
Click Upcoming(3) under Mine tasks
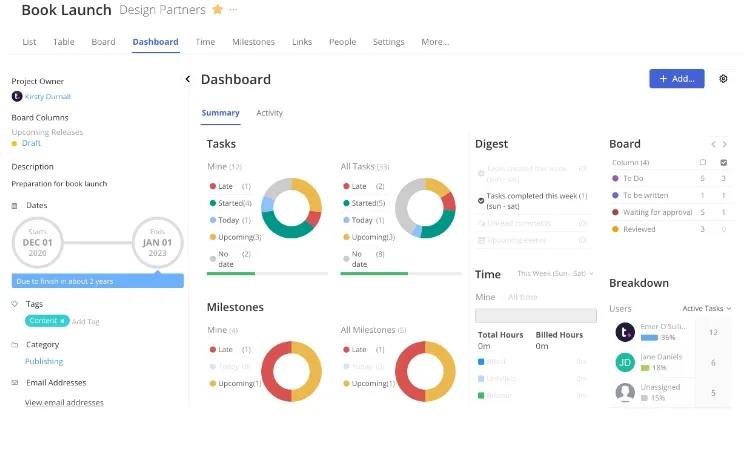235,237
